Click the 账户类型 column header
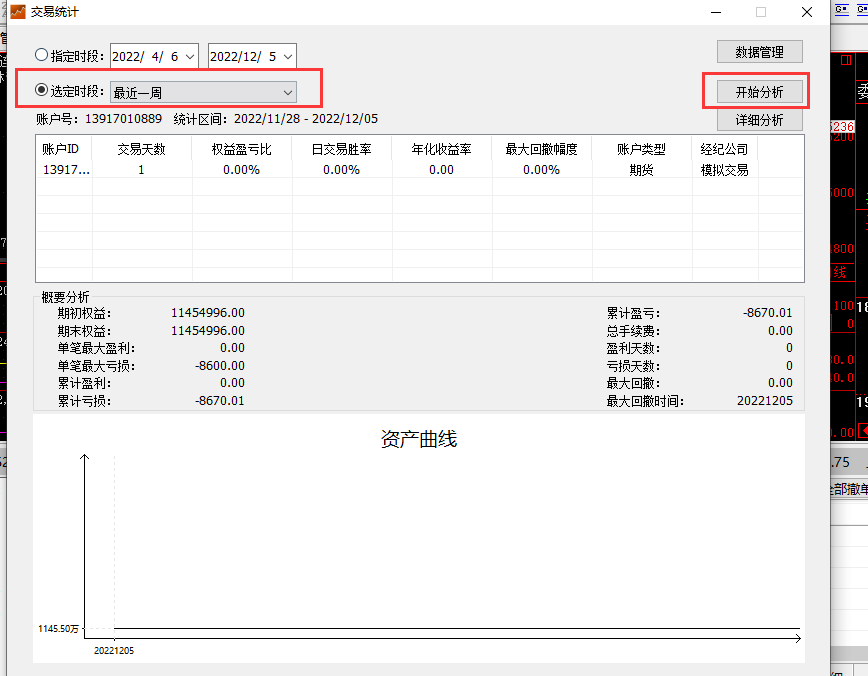The width and height of the screenshot is (868, 676). pyautogui.click(x=641, y=149)
